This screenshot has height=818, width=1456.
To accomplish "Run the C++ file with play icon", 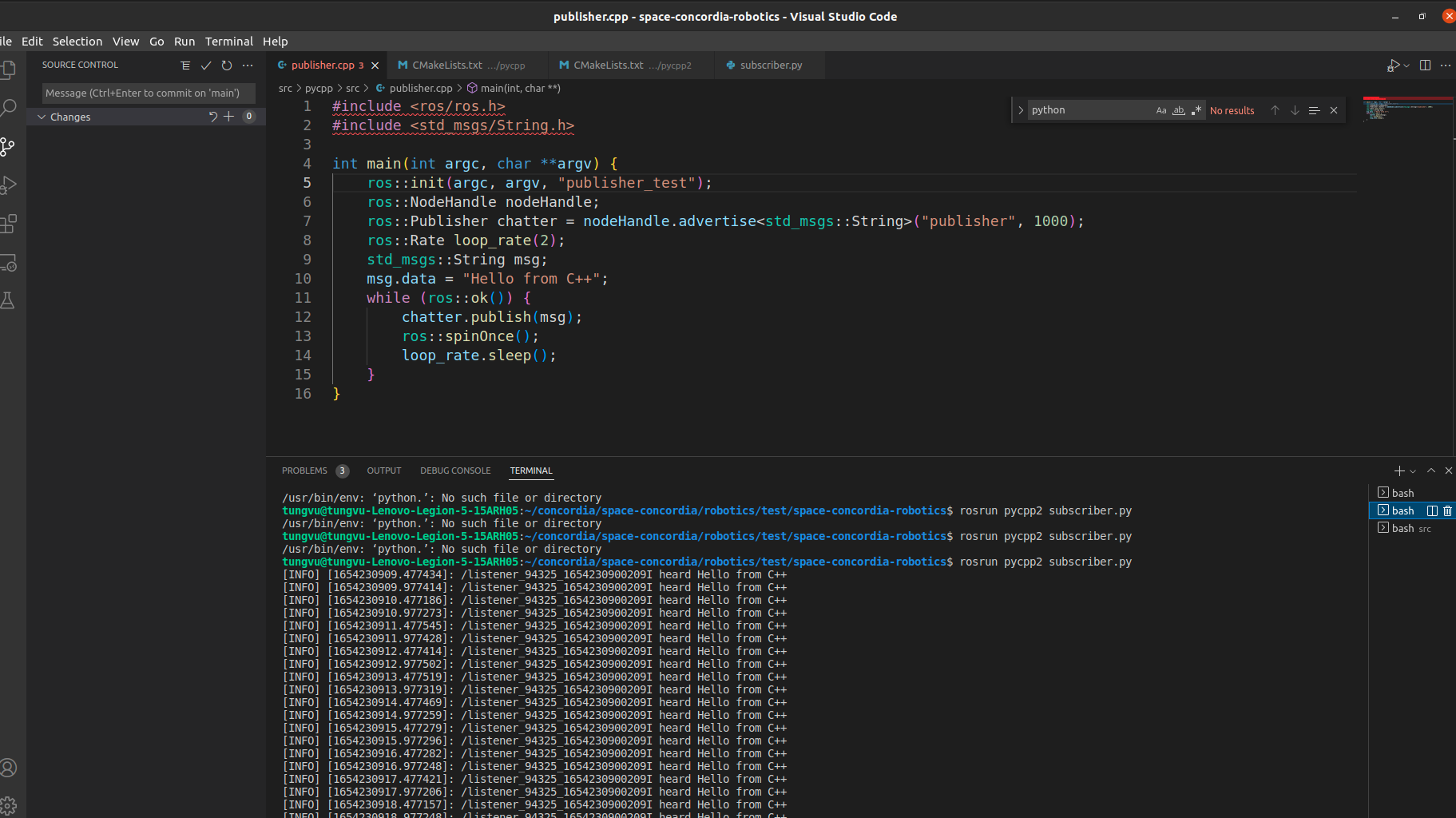I will (1393, 66).
